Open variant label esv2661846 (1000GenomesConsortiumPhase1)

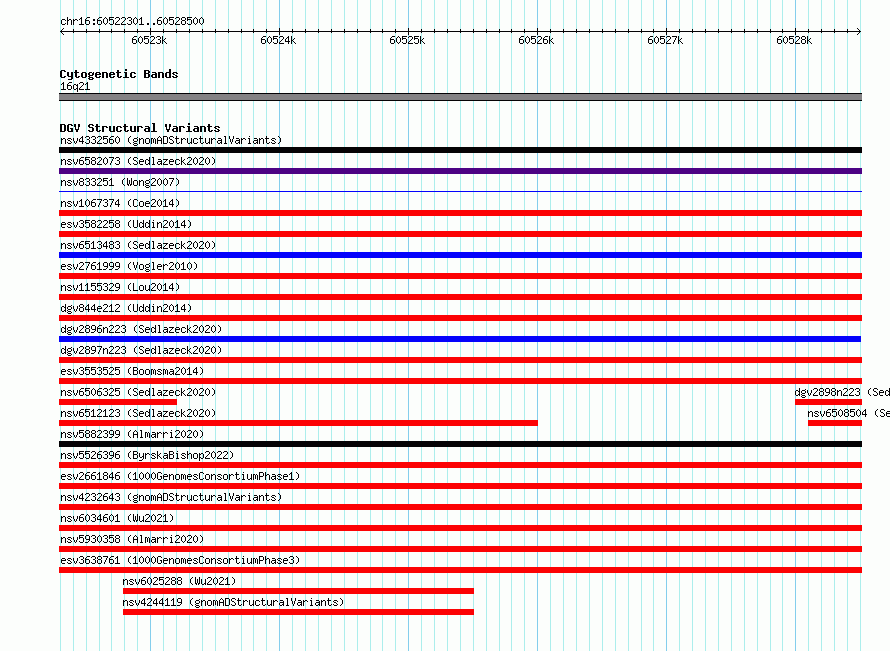[x=180, y=476]
